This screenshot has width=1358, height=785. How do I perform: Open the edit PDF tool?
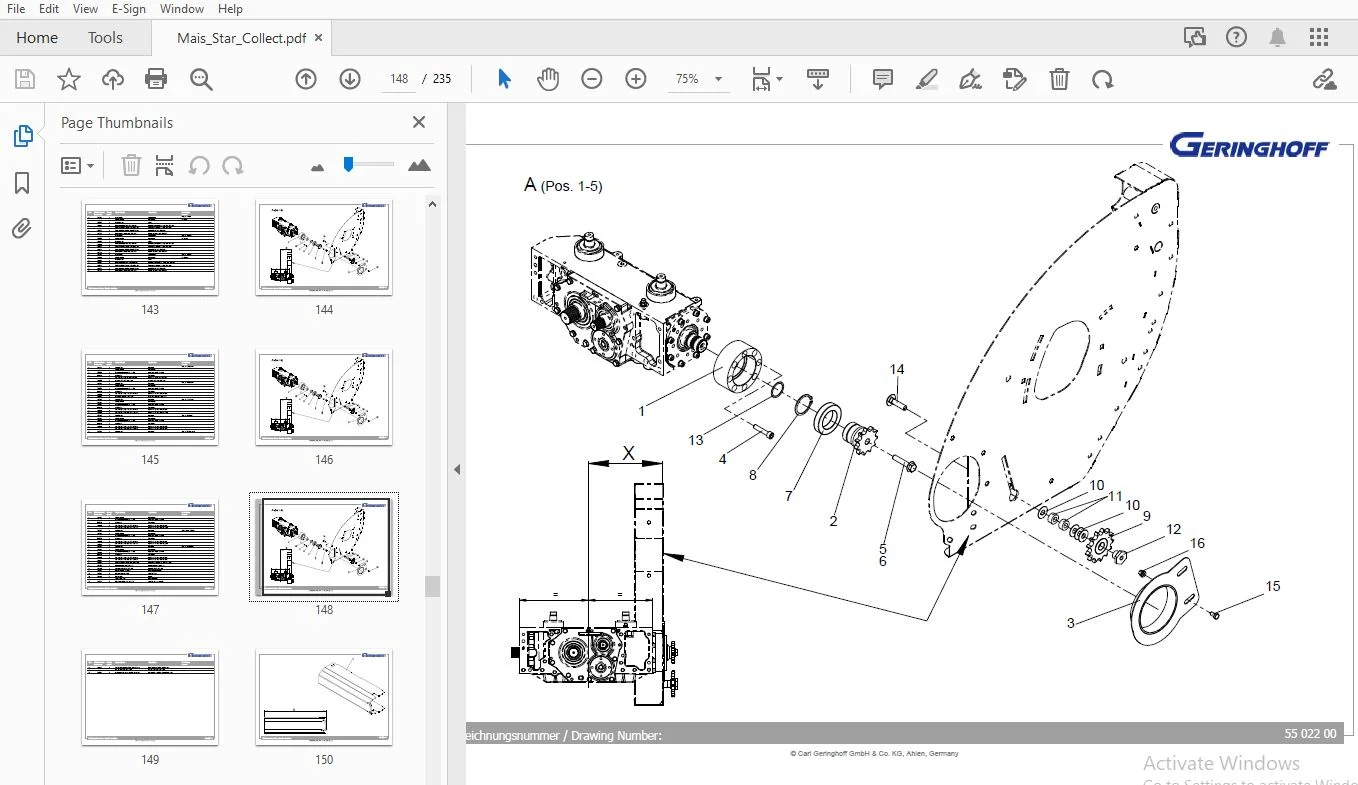1015,79
